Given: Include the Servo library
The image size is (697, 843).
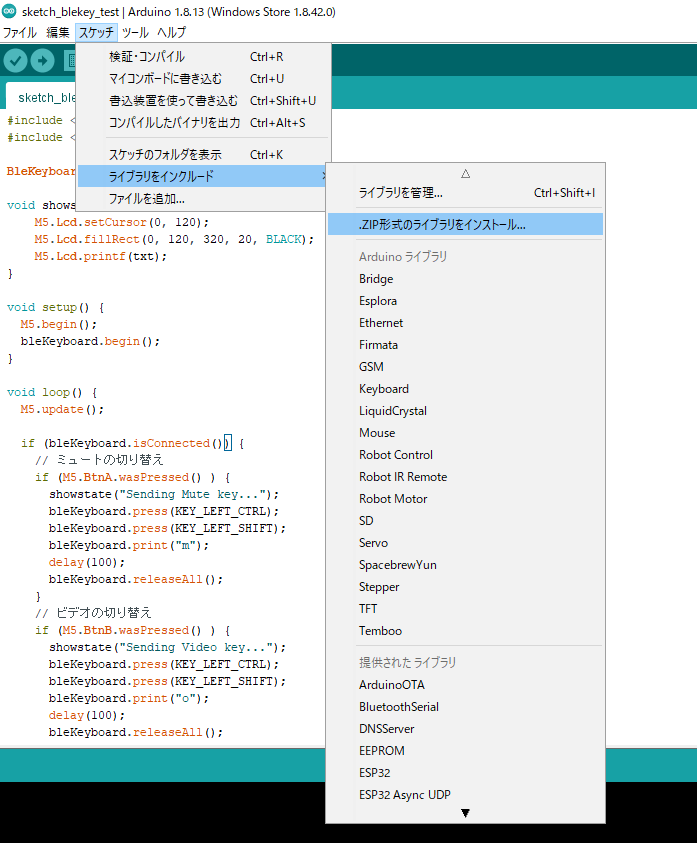Looking at the screenshot, I should click(465, 543).
